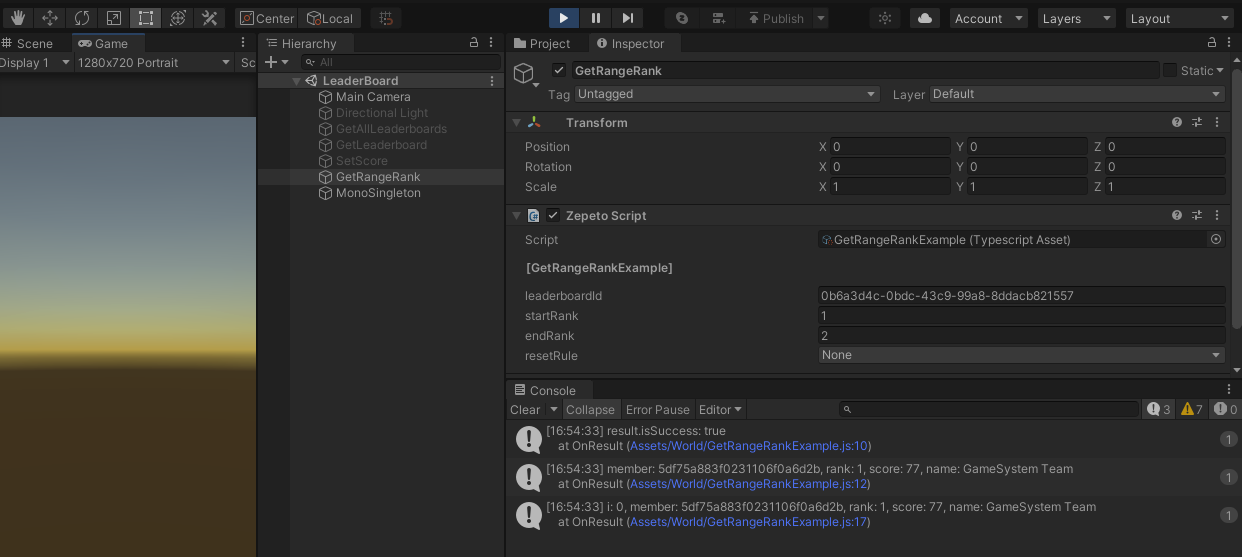Select the Hand tool in toolbar
Image resolution: width=1242 pixels, height=557 pixels.
coord(19,18)
